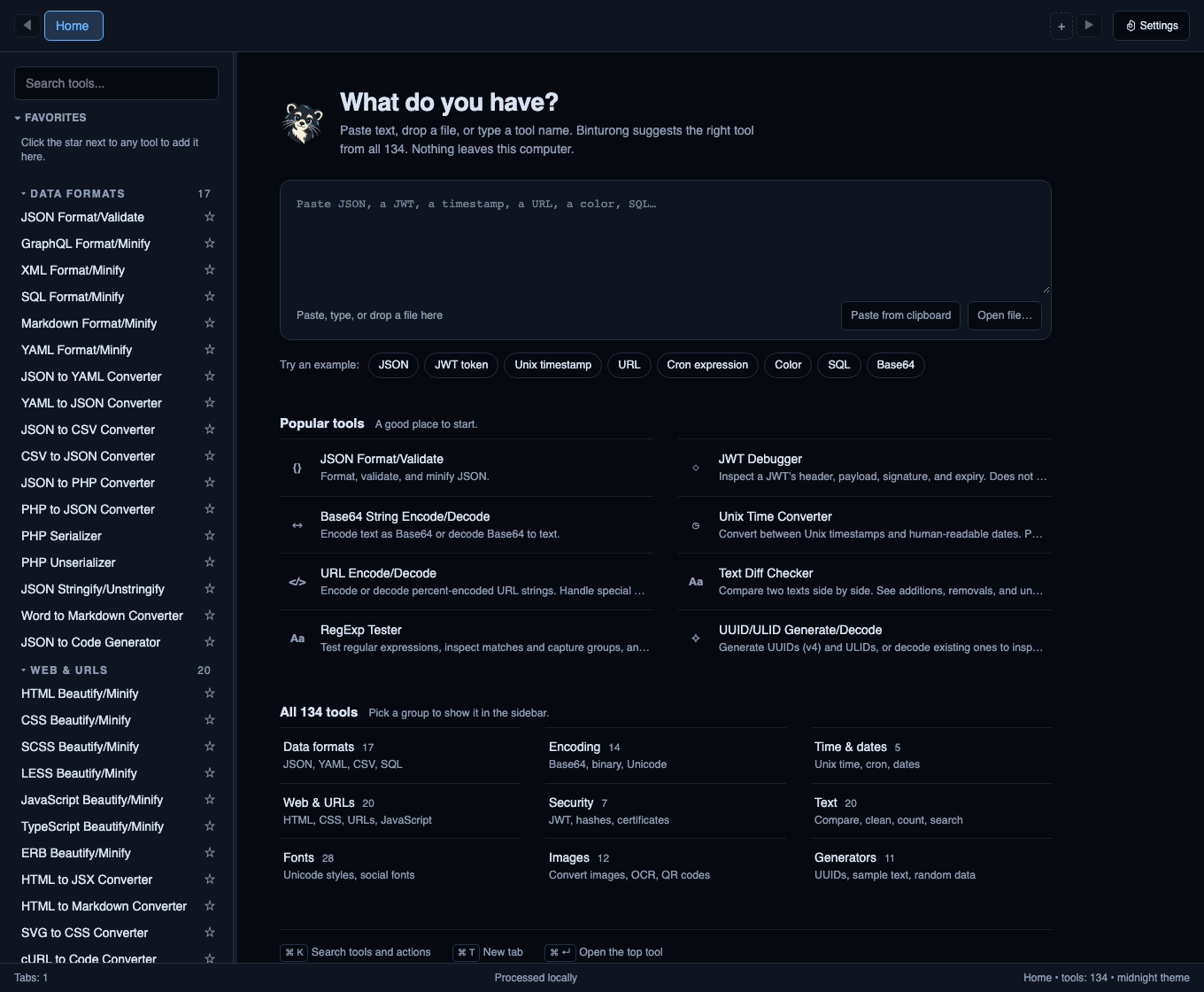Open the Settings button
This screenshot has height=992, width=1204.
coord(1151,26)
